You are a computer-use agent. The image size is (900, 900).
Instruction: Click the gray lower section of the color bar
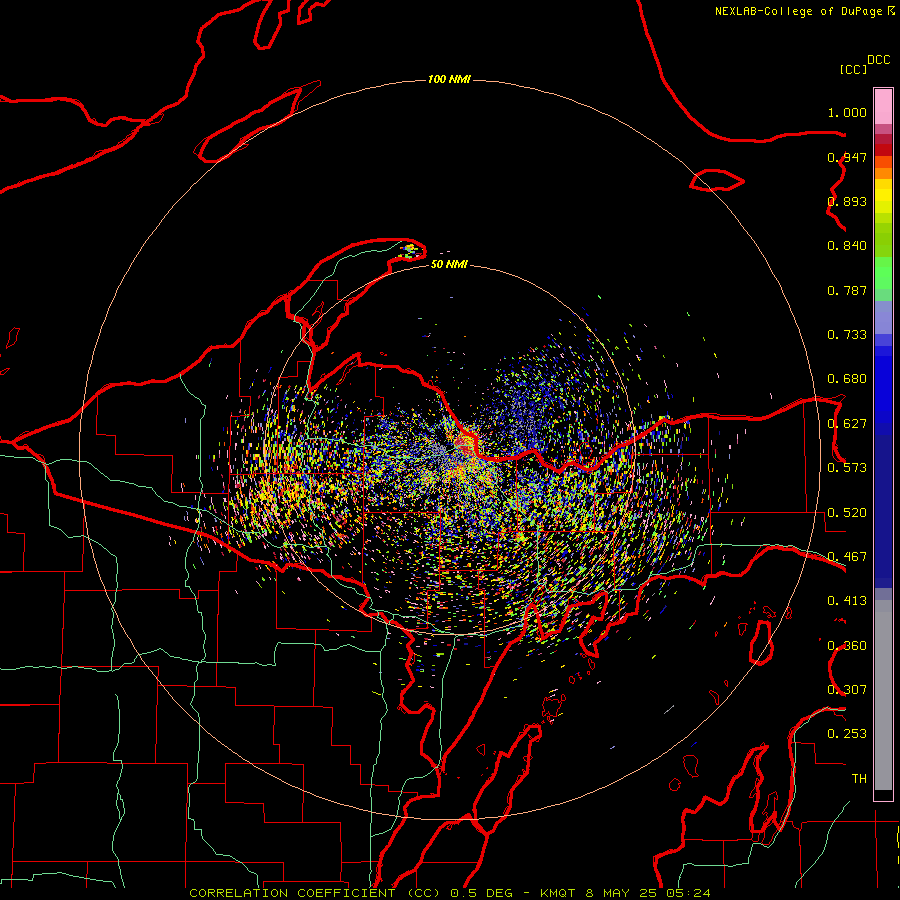coord(883,695)
